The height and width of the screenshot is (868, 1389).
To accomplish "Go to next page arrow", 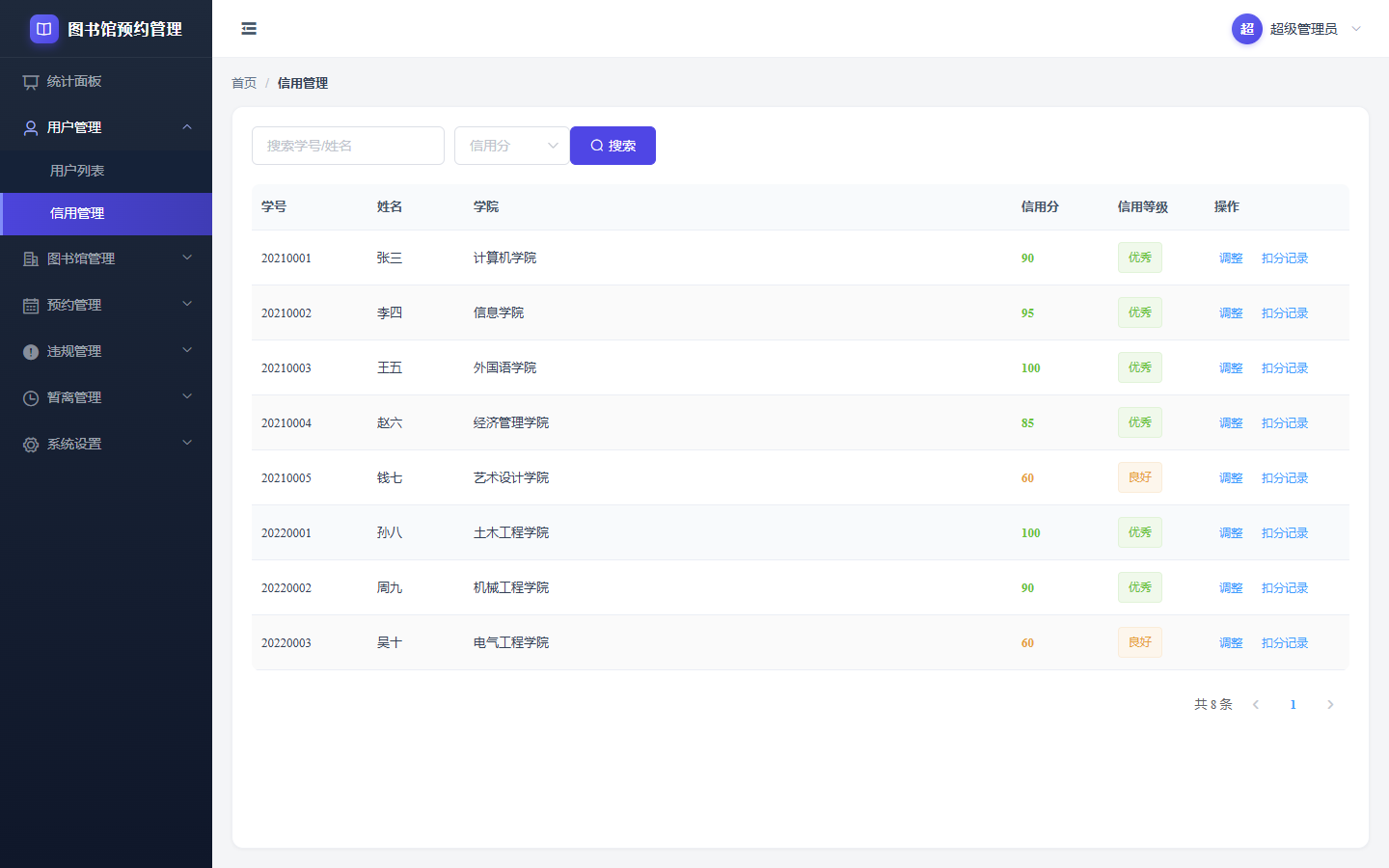I will (1330, 705).
